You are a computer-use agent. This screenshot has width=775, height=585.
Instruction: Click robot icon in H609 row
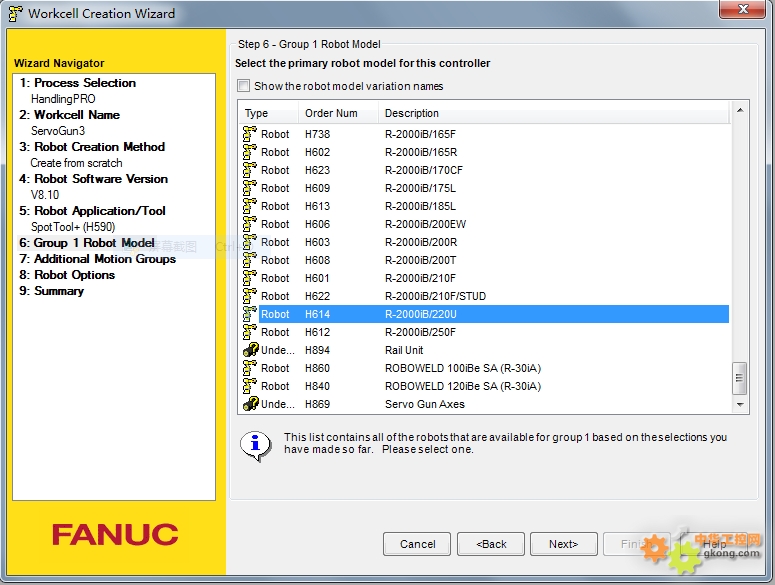(x=250, y=188)
